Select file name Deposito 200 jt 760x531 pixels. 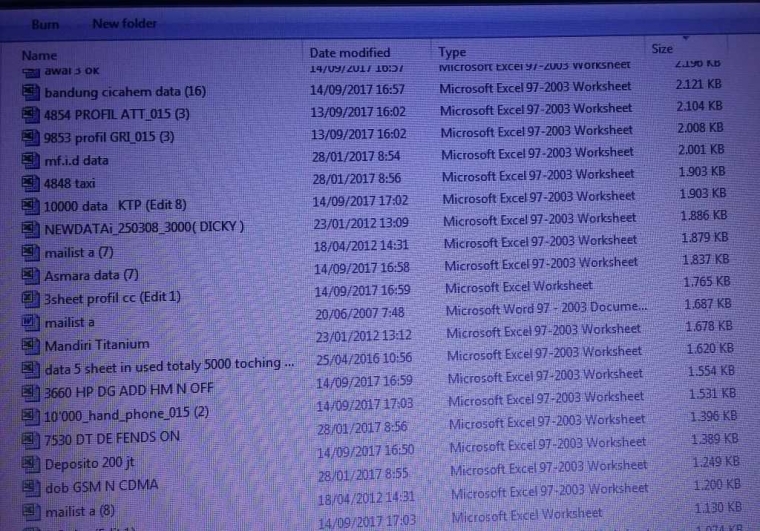click(x=89, y=463)
